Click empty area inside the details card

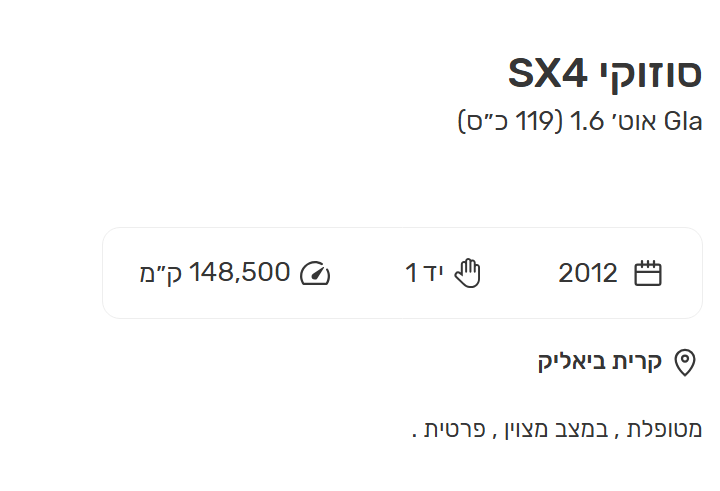tap(367, 301)
